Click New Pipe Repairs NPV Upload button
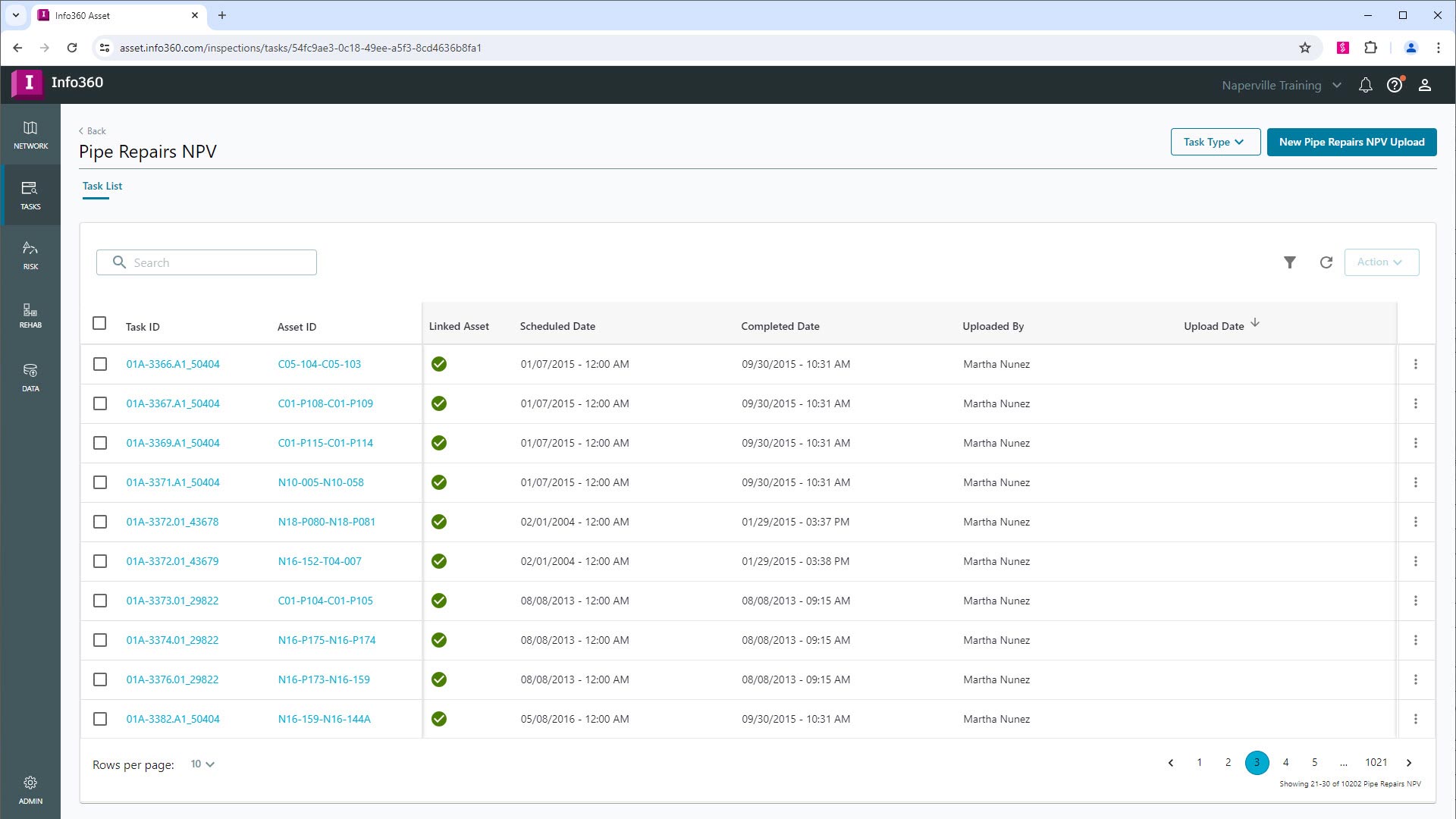This screenshot has width=1456, height=819. coord(1351,143)
